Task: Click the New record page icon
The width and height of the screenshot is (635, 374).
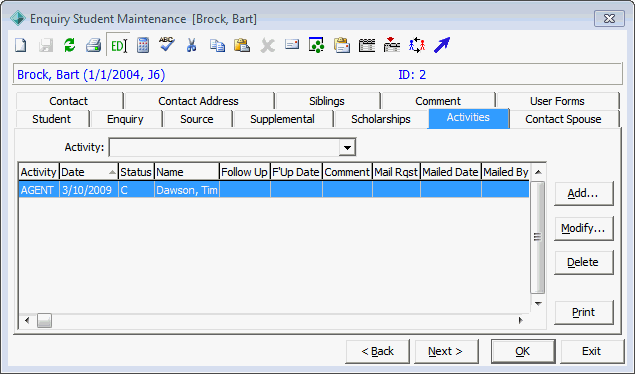Action: pos(21,45)
